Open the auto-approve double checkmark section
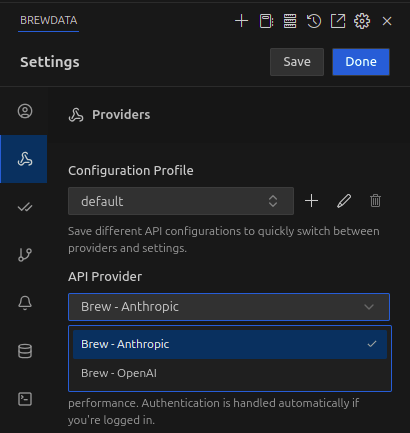The image size is (410, 433). [x=25, y=207]
